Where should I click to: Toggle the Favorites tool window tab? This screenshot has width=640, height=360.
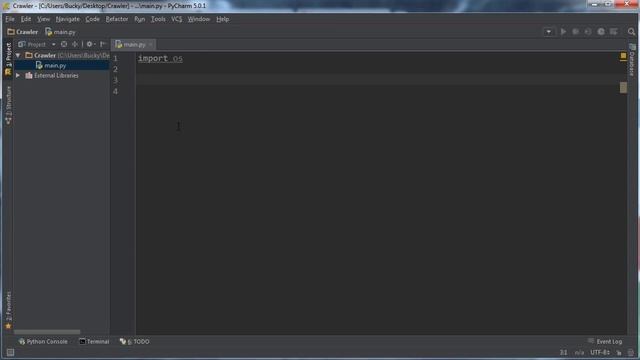click(x=8, y=310)
